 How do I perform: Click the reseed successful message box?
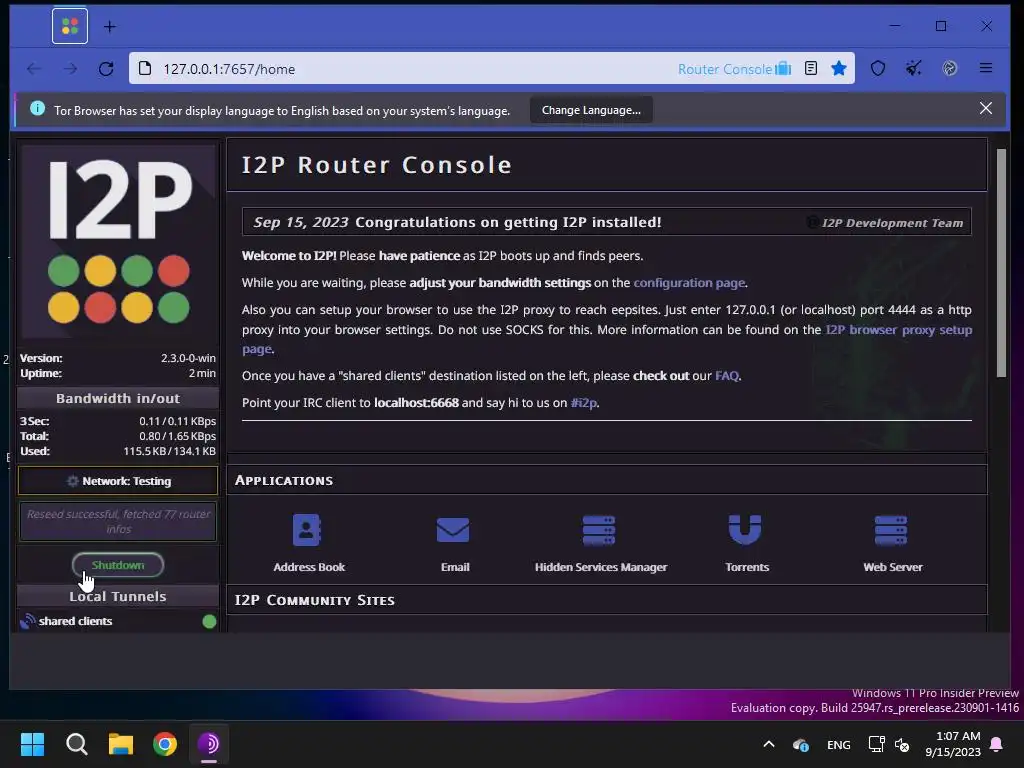click(118, 521)
